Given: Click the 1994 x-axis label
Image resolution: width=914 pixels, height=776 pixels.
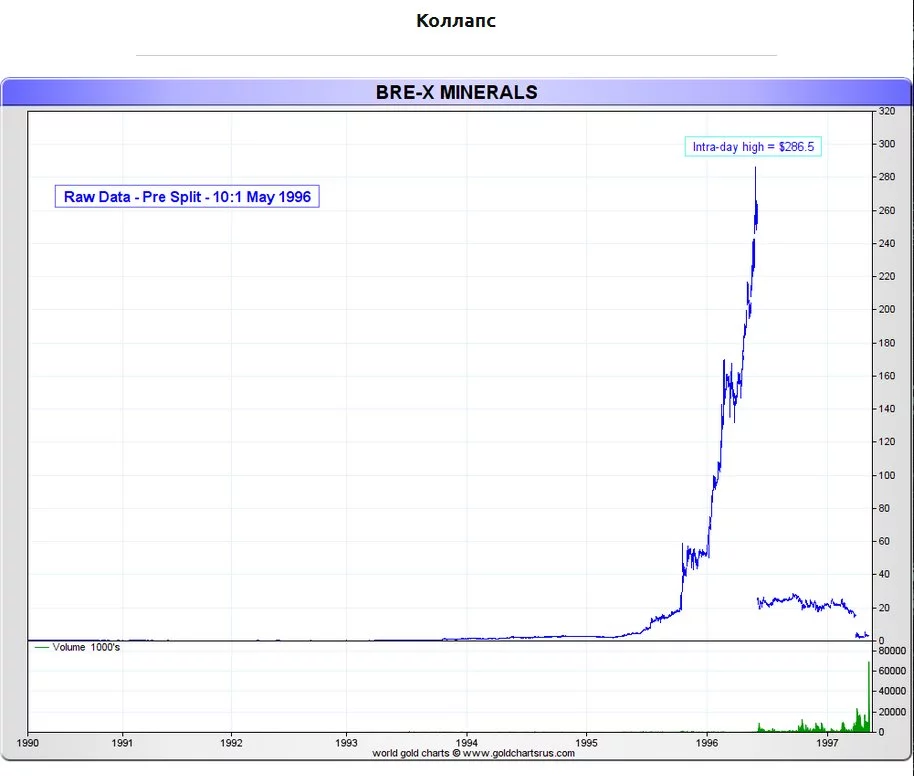Looking at the screenshot, I should point(466,743).
